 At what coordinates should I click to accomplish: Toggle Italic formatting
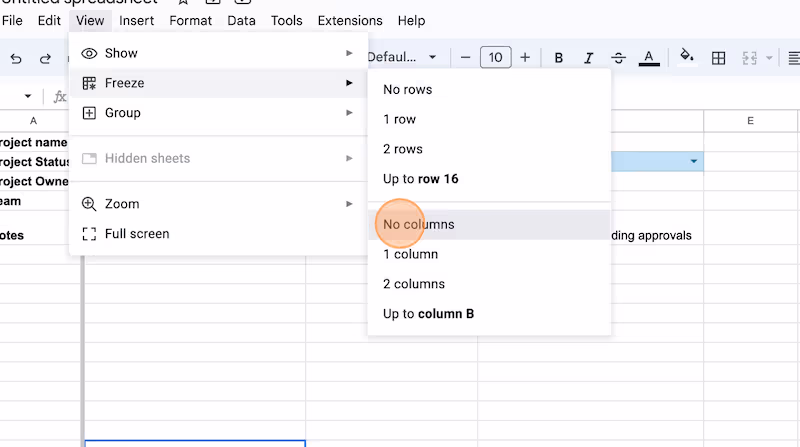click(x=588, y=58)
